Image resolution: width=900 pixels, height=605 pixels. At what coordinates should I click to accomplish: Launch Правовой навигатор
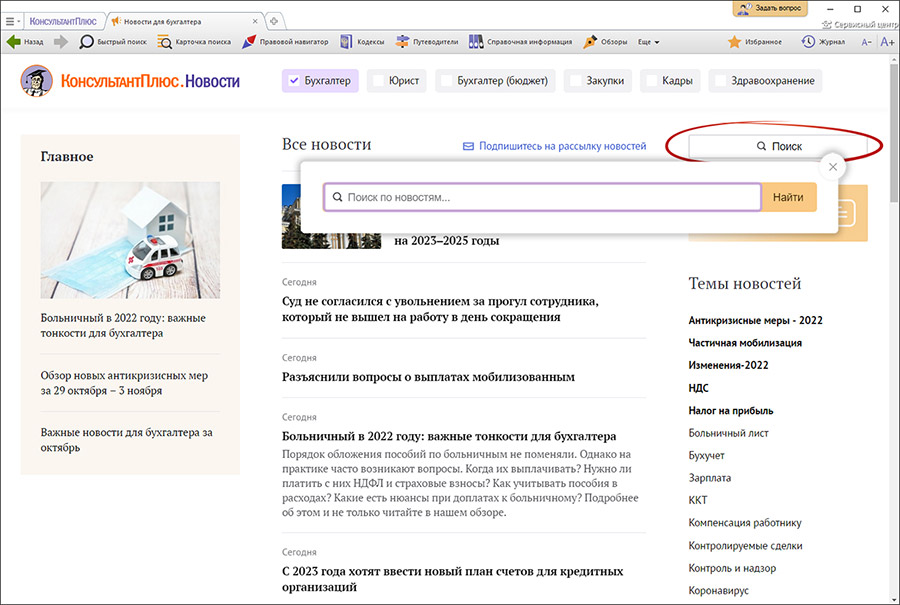[285, 42]
